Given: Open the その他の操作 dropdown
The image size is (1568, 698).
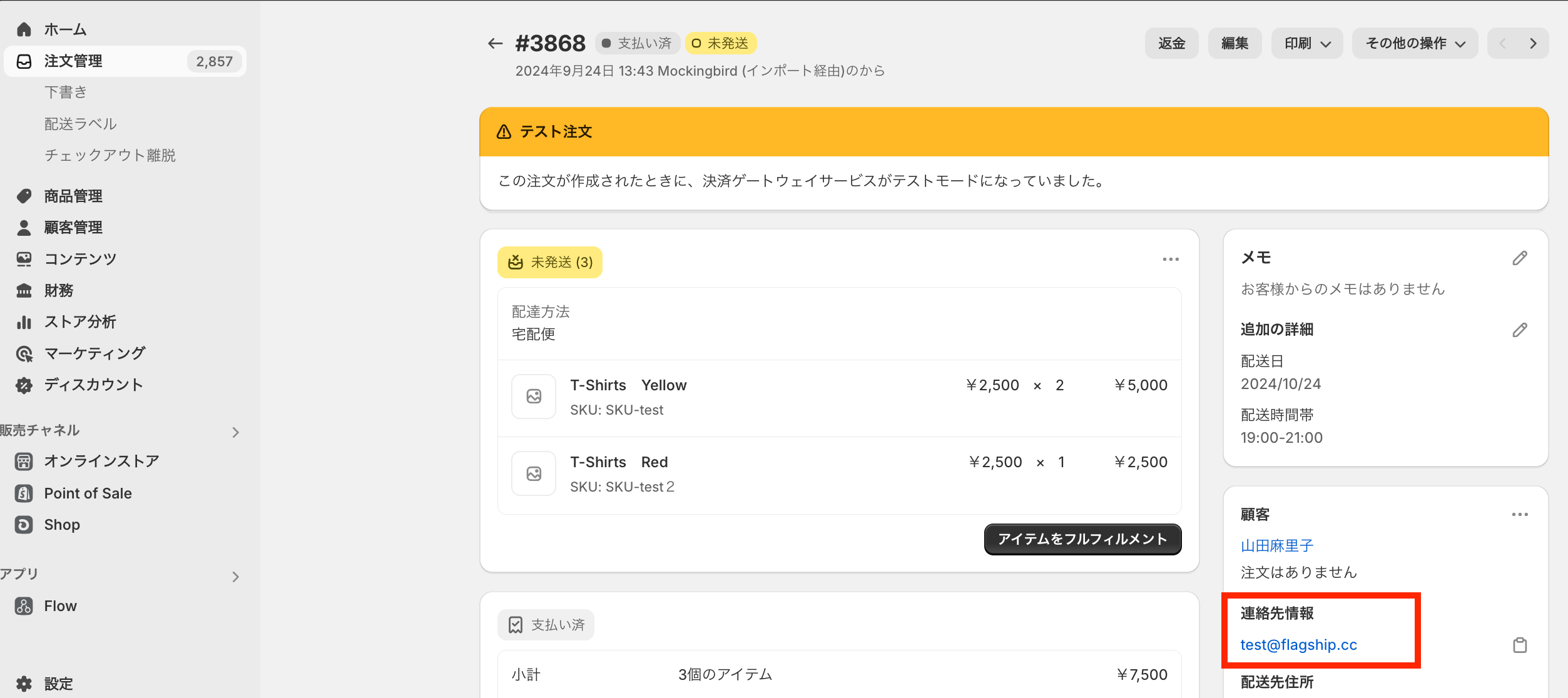Looking at the screenshot, I should 1415,43.
